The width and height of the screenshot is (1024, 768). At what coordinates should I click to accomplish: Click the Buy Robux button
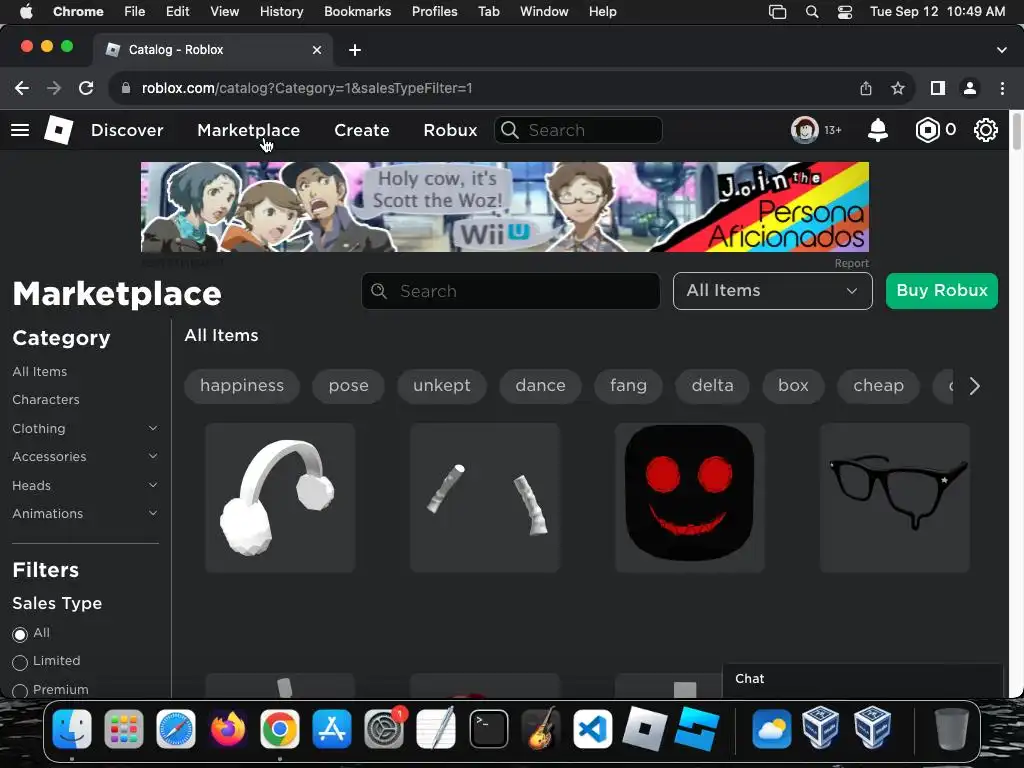click(942, 291)
